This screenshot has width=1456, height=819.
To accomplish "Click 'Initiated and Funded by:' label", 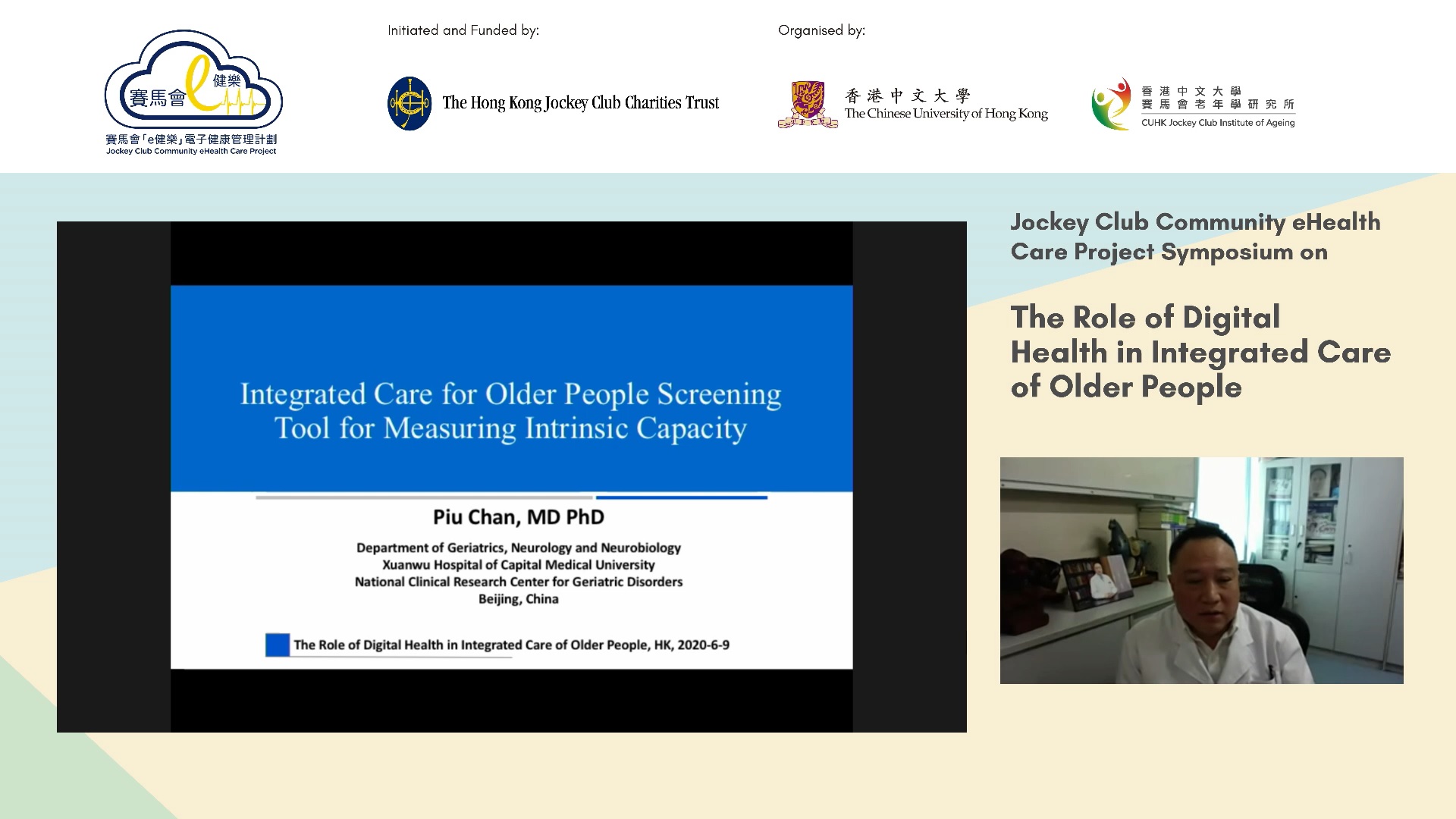I will tap(463, 30).
